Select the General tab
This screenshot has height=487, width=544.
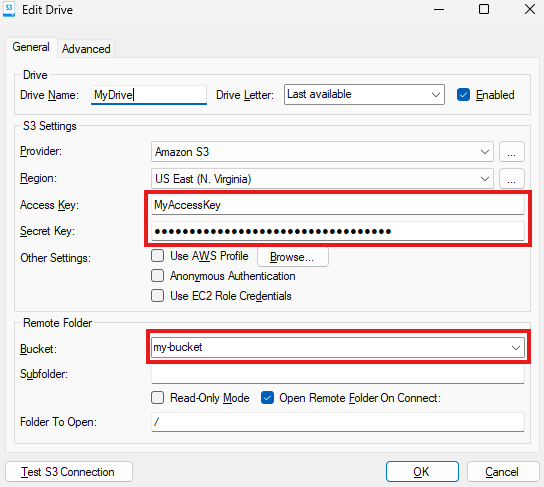[31, 47]
